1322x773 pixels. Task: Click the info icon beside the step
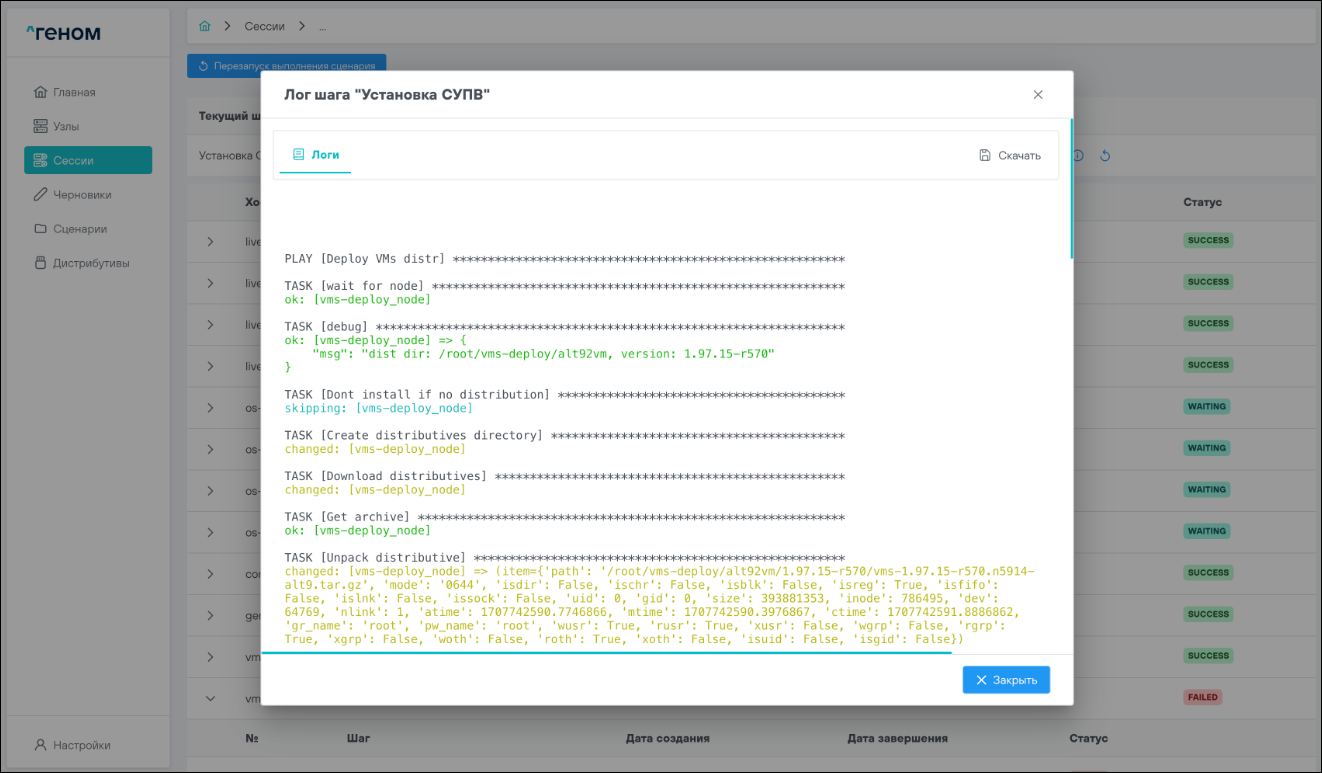(x=1079, y=156)
